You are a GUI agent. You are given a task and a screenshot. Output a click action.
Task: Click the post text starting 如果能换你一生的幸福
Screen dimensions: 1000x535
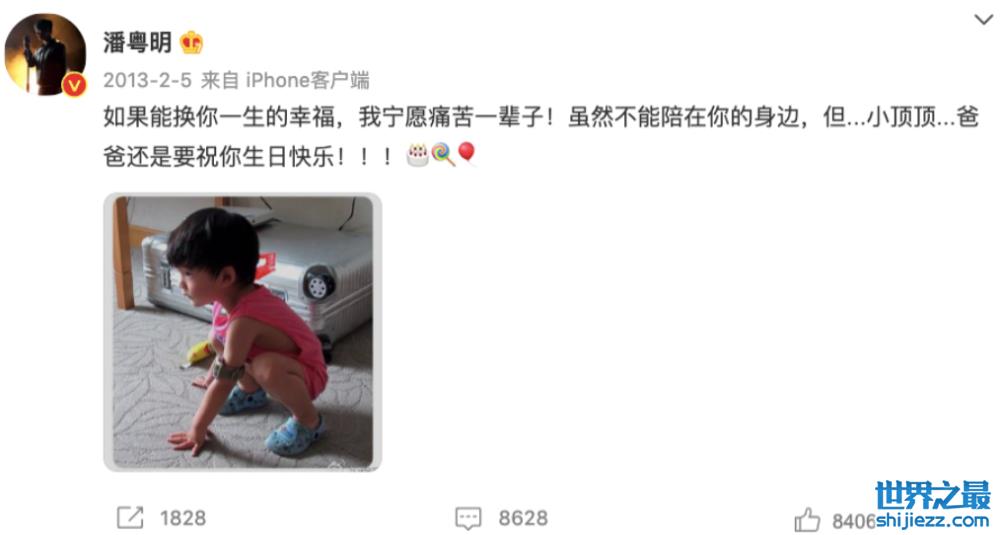pyautogui.click(x=541, y=136)
